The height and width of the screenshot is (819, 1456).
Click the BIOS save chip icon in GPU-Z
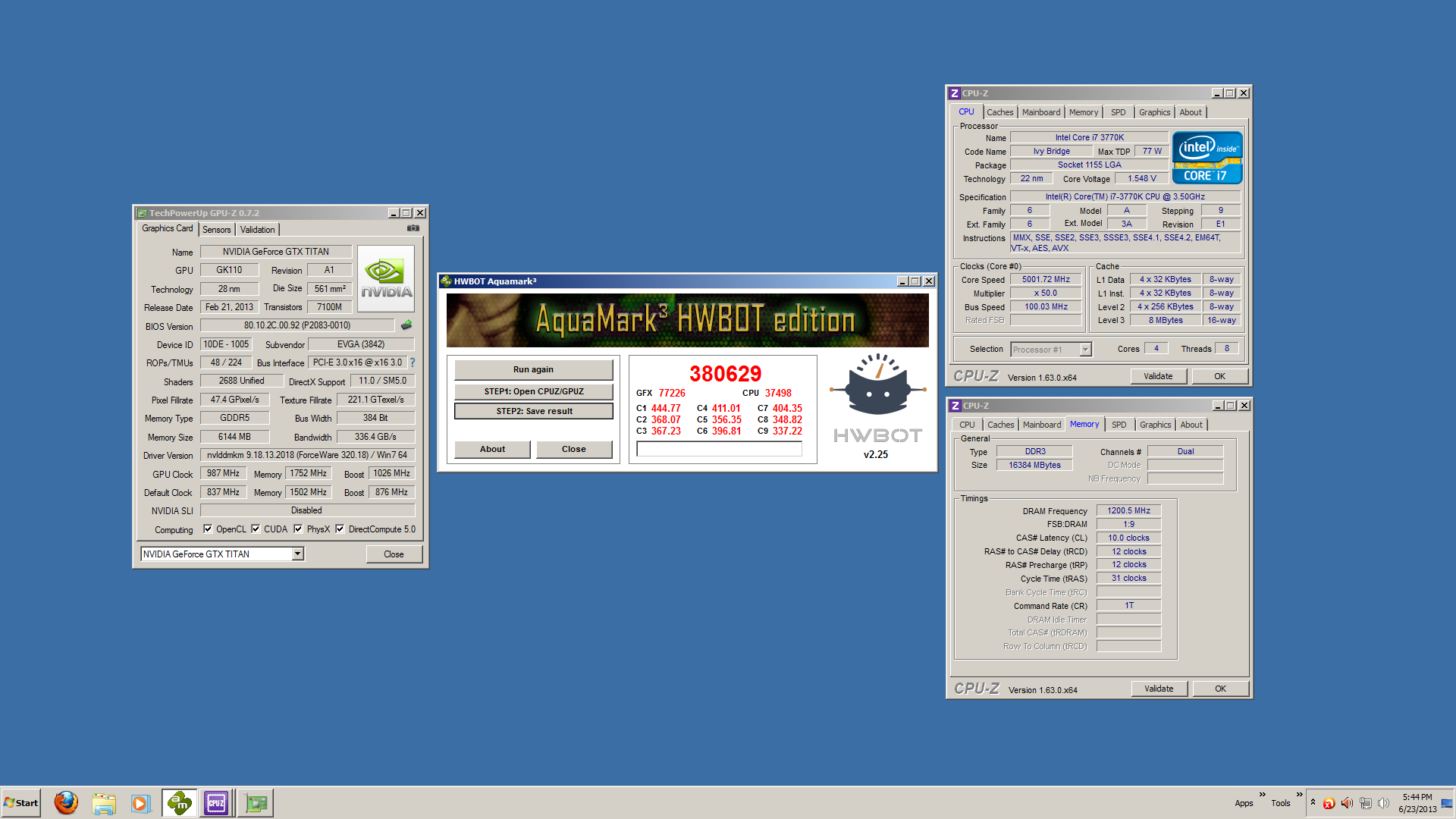[406, 325]
